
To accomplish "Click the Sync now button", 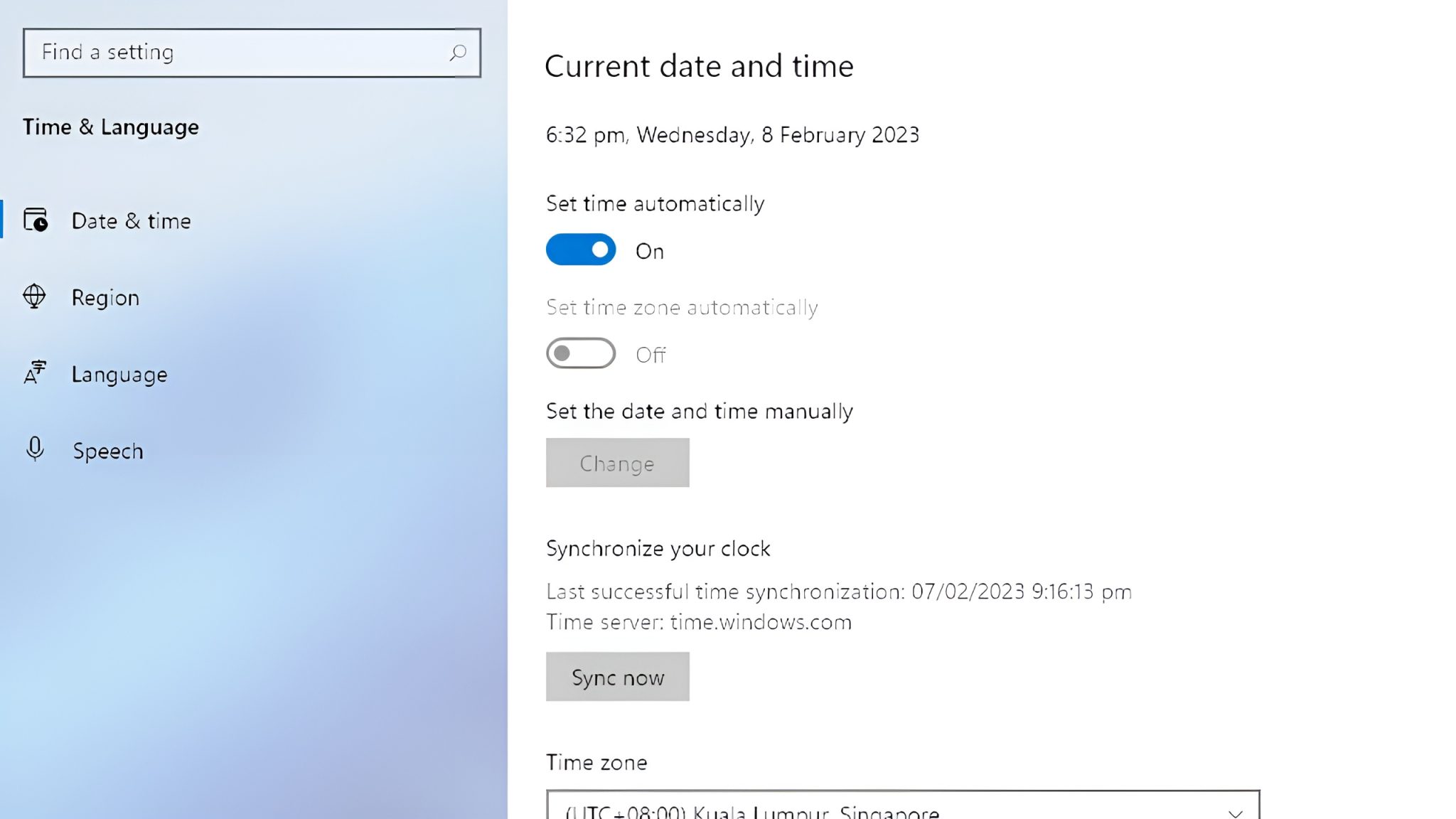I will [617, 677].
